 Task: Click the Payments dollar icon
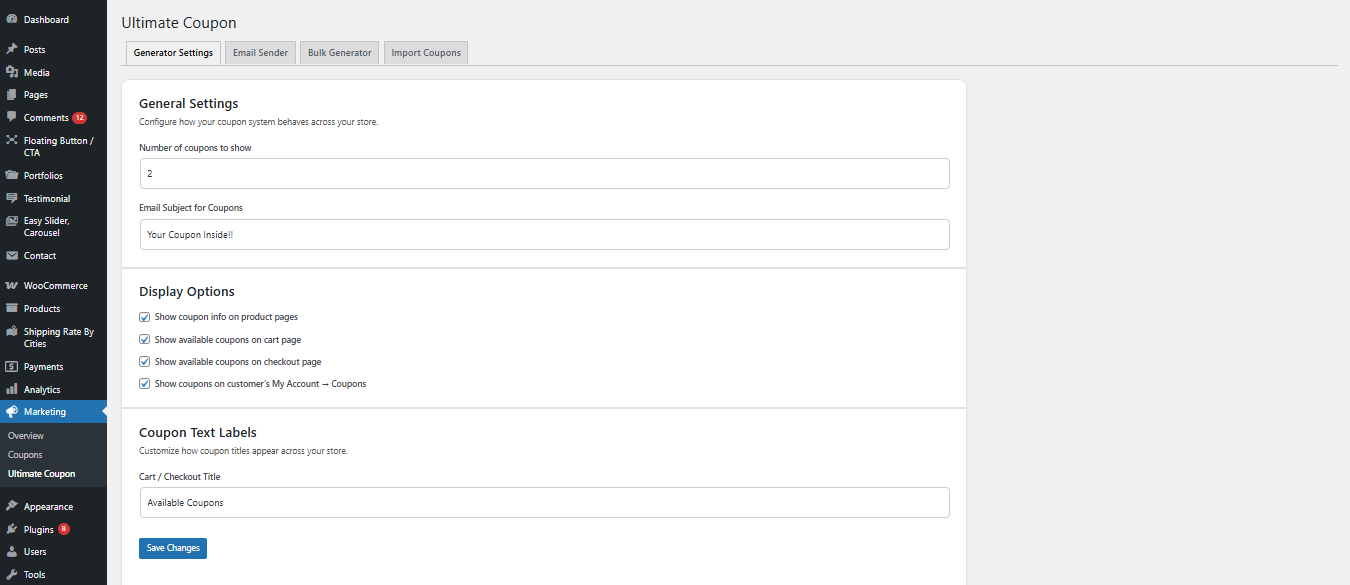tap(12, 367)
